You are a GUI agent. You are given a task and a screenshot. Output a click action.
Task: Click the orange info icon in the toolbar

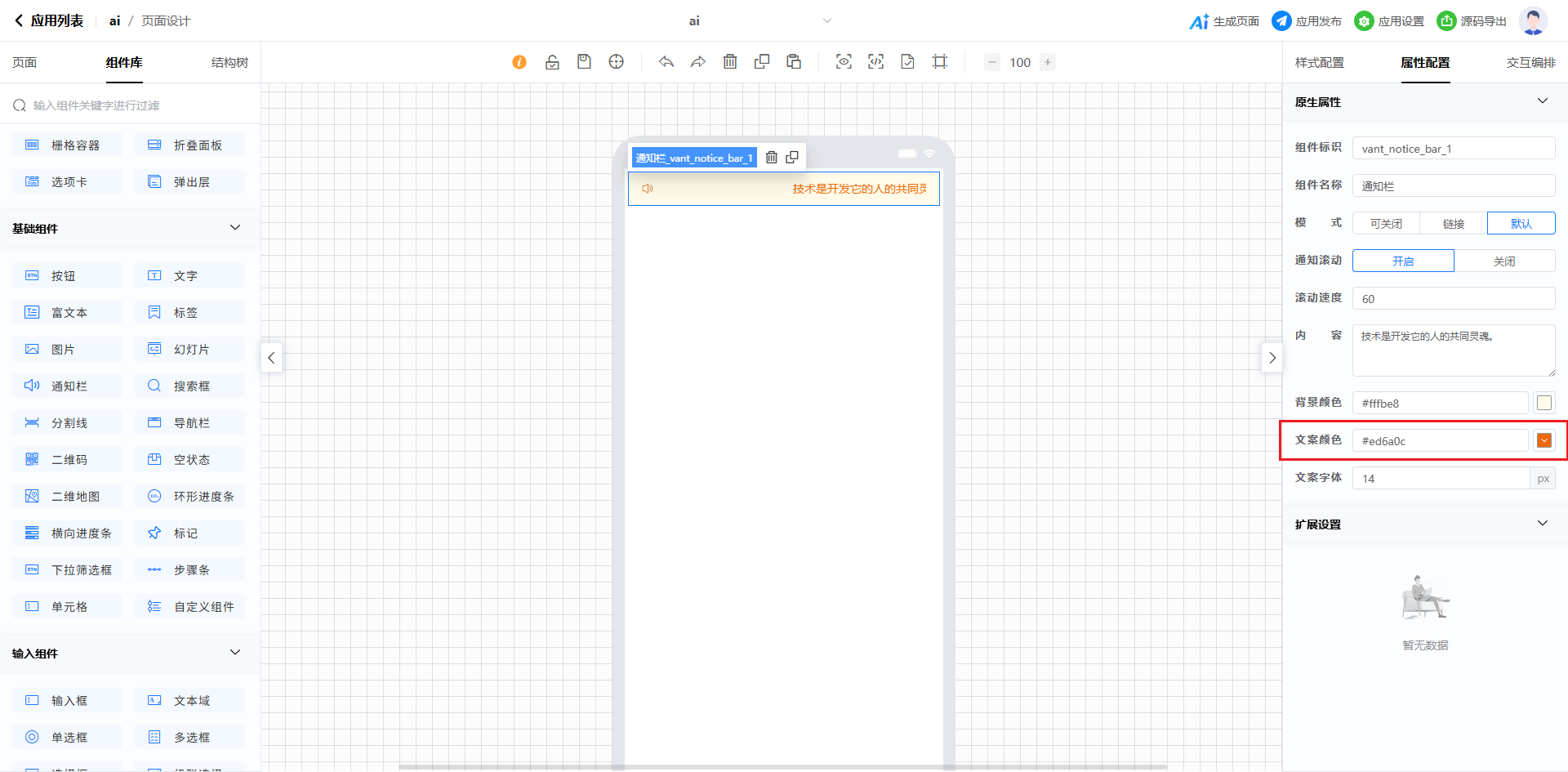[519, 62]
